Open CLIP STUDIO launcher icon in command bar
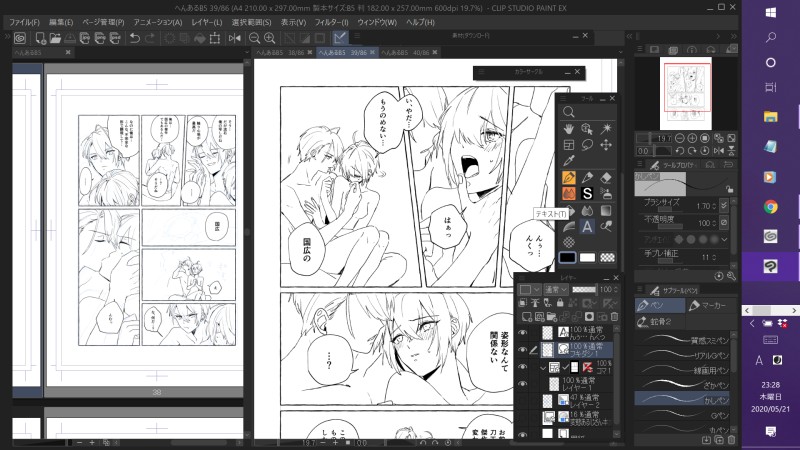Viewport: 800px width, 450px height. [x=20, y=38]
